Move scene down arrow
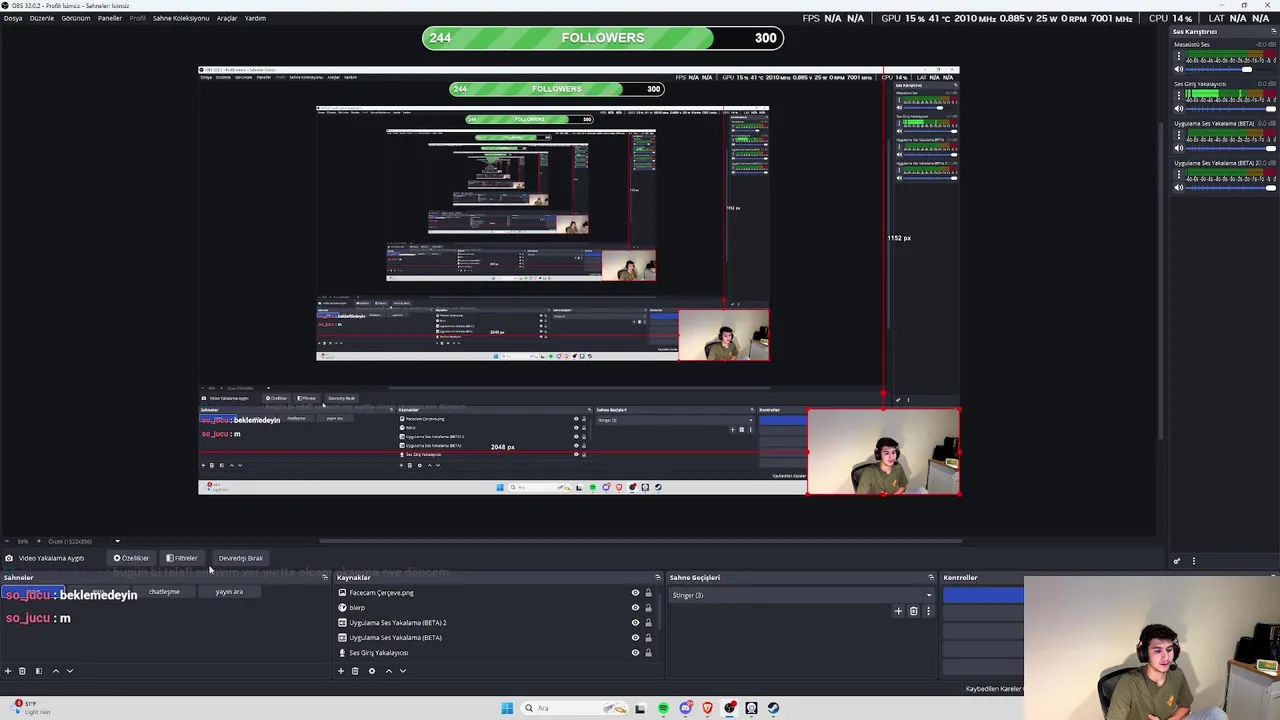Screen dimensions: 1280x720 pyautogui.click(x=70, y=671)
